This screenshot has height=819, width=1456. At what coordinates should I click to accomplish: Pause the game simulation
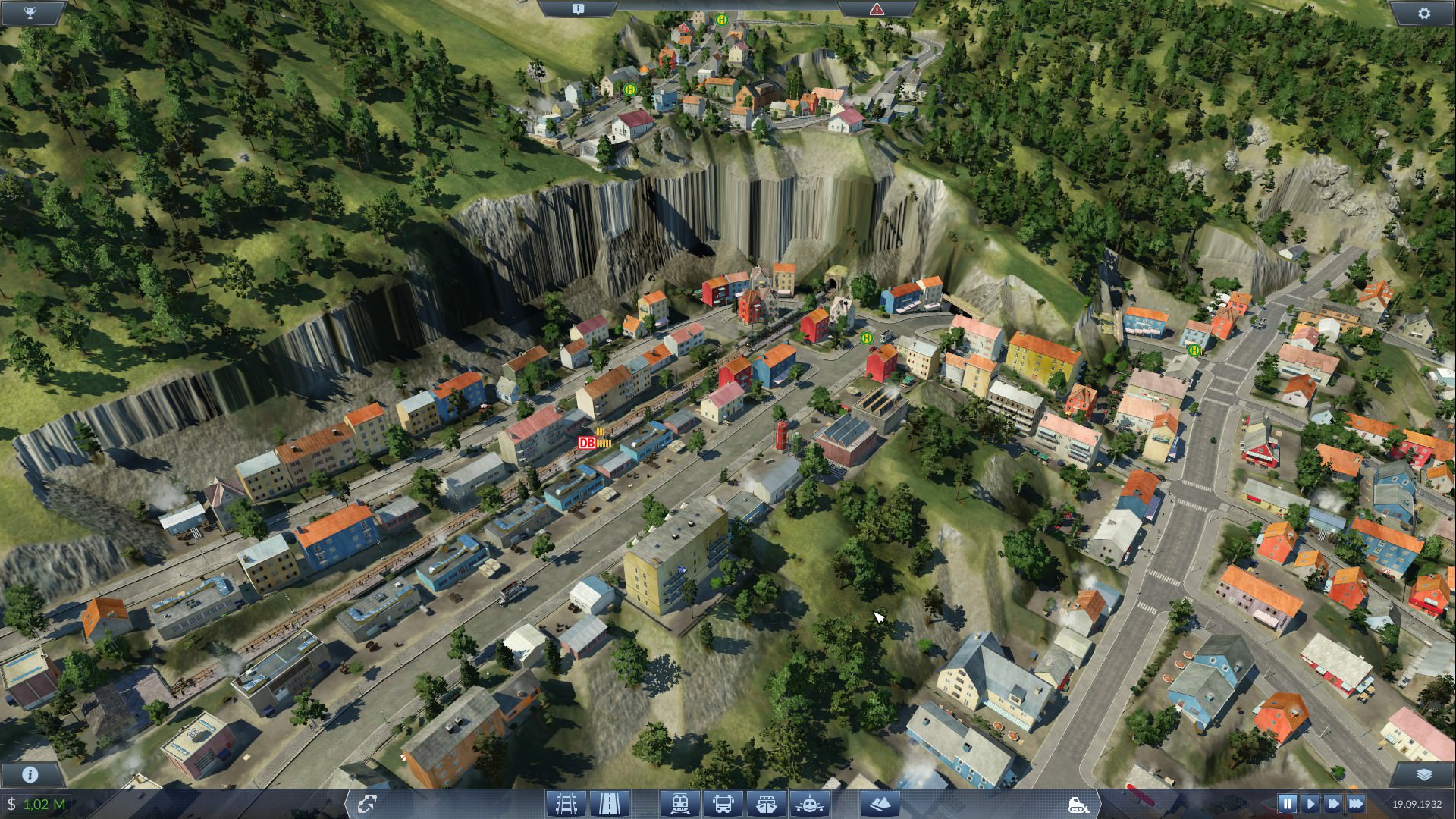pos(1287,803)
